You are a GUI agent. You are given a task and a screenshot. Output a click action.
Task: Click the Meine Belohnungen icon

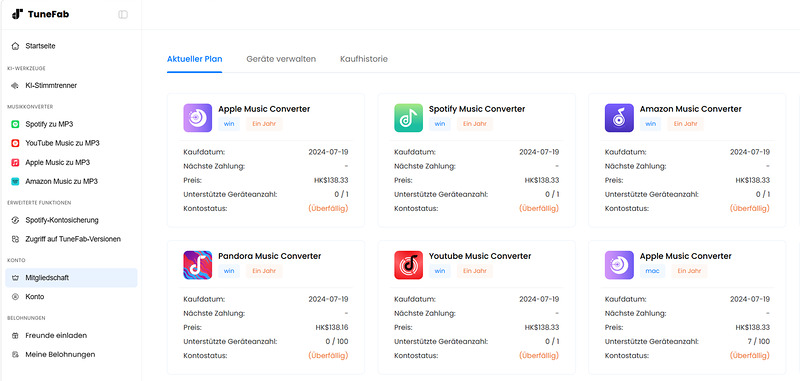pyautogui.click(x=15, y=354)
